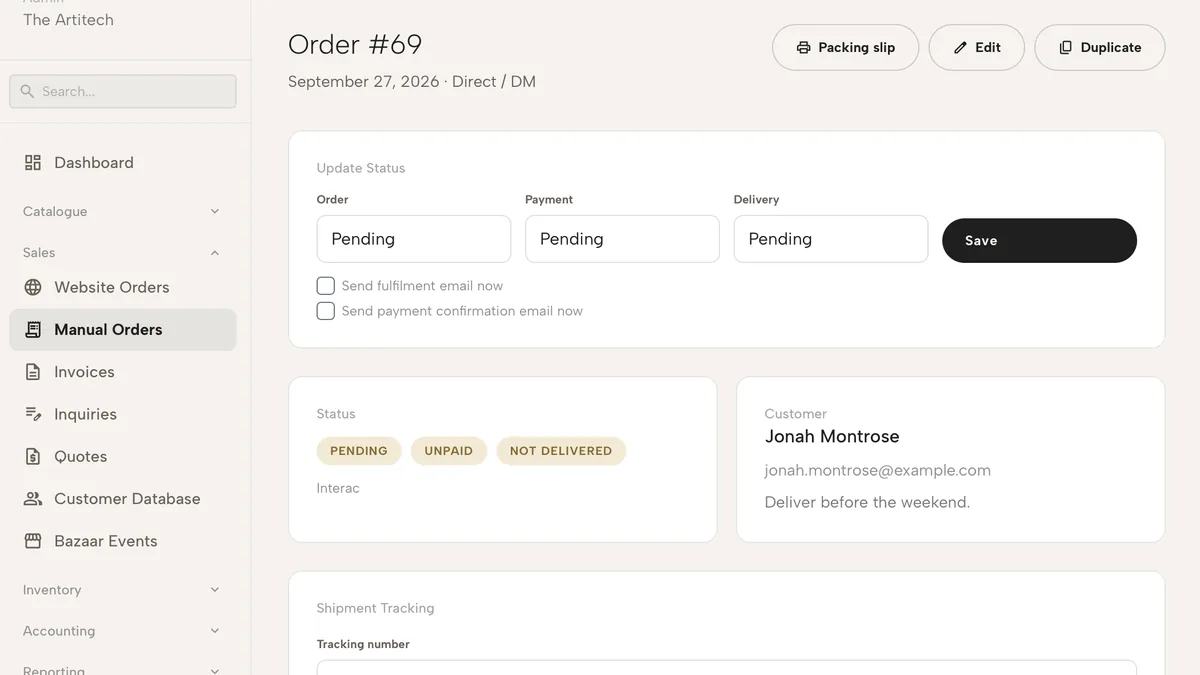Viewport: 1200px width, 675px height.
Task: Open the Quotes page
Action: (x=123, y=457)
